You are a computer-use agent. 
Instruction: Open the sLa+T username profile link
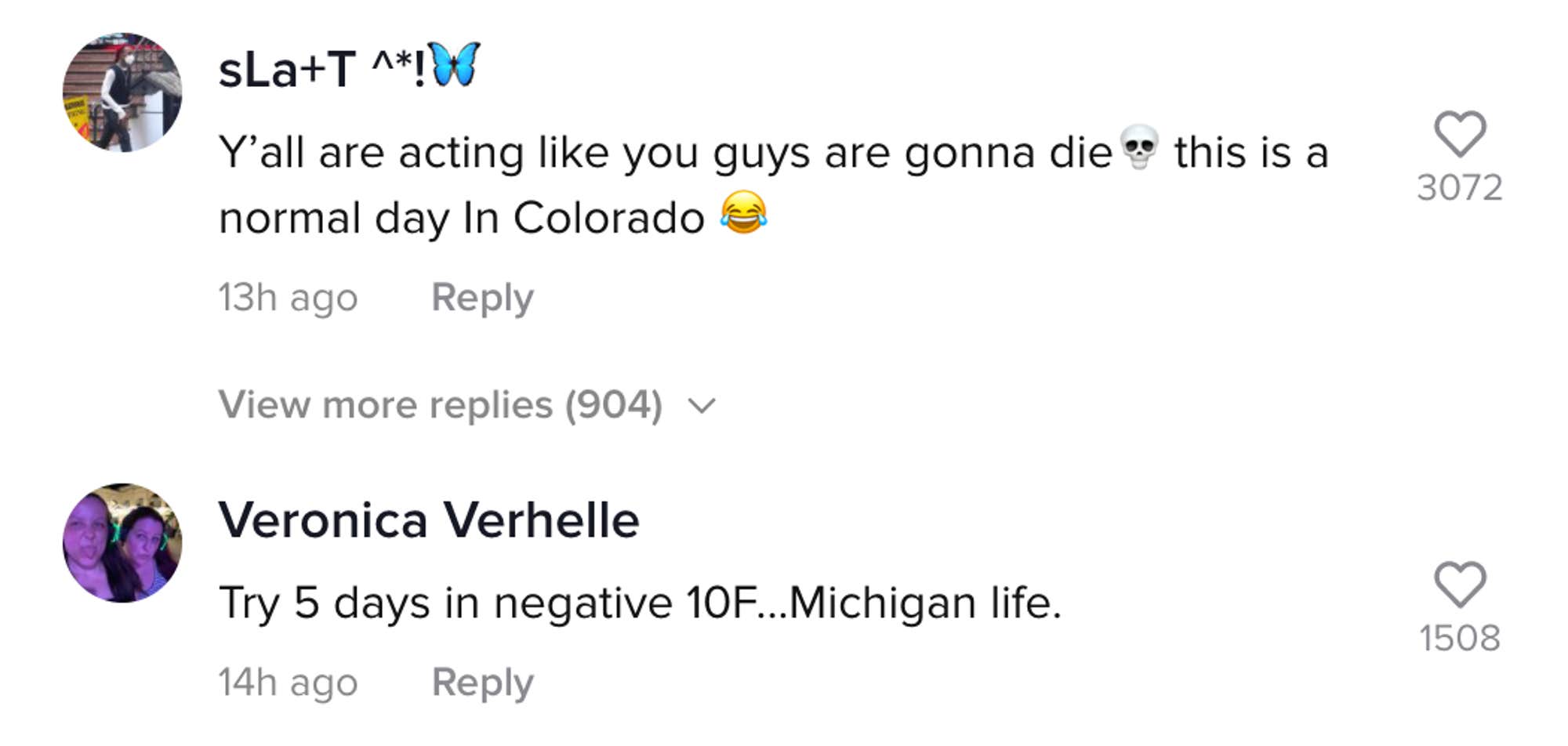point(321,69)
